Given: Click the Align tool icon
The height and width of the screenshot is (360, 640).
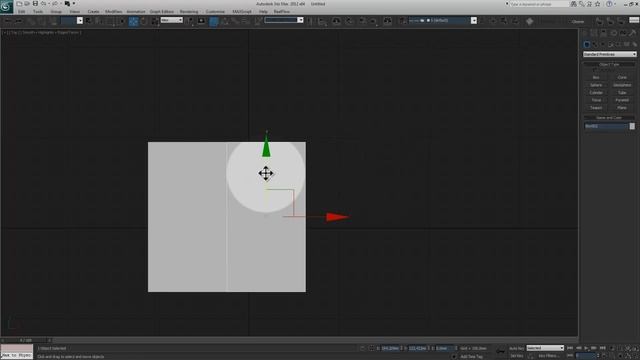Looking at the screenshot, I should coord(322,21).
